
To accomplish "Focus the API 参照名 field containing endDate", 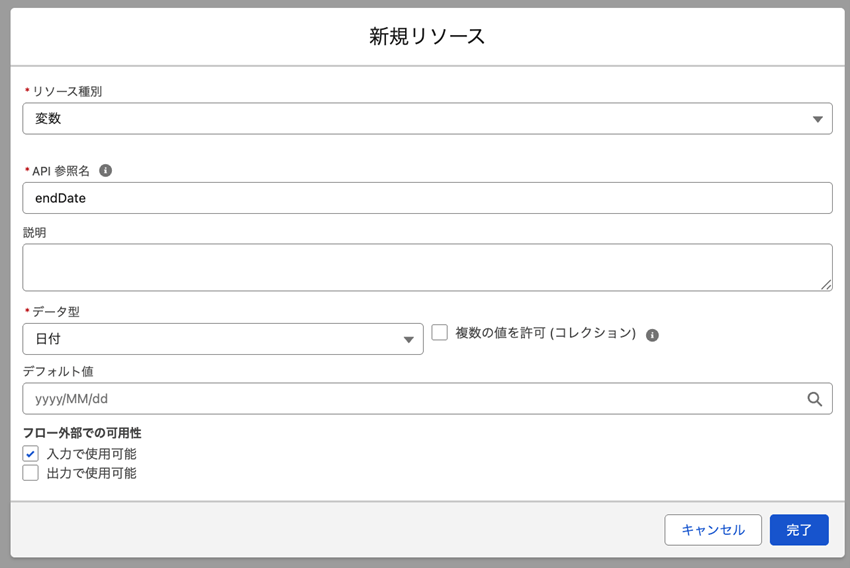I will (427, 198).
